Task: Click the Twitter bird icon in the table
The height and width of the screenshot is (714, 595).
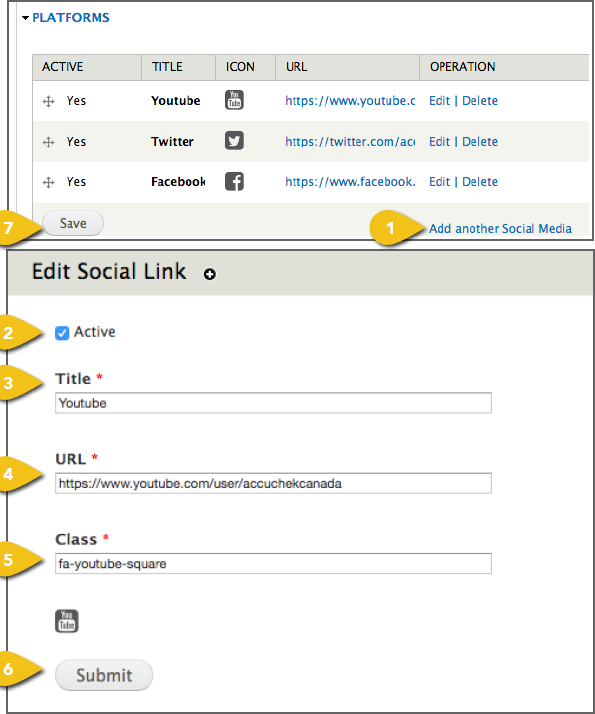Action: tap(234, 141)
